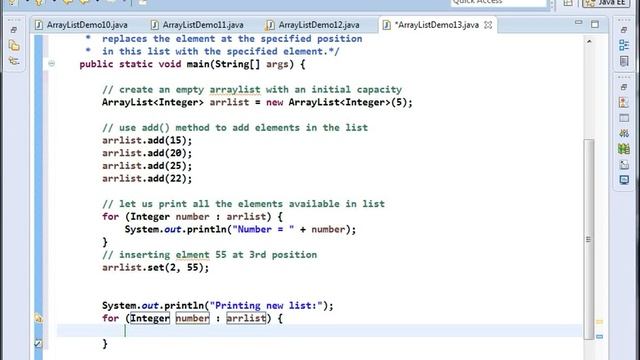Select the linked 'number' template field

[x=192, y=318]
